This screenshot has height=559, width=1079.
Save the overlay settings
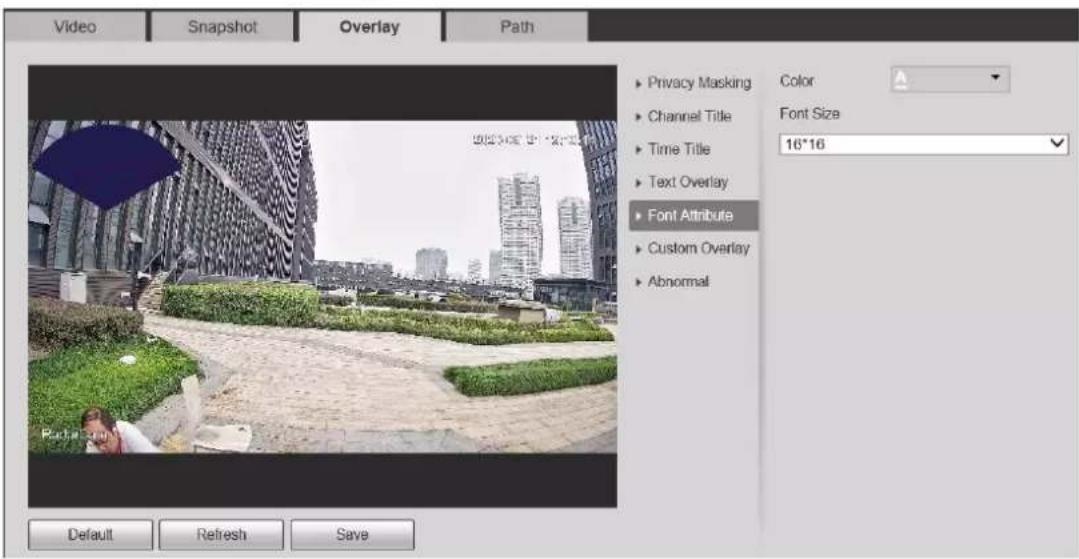(352, 534)
